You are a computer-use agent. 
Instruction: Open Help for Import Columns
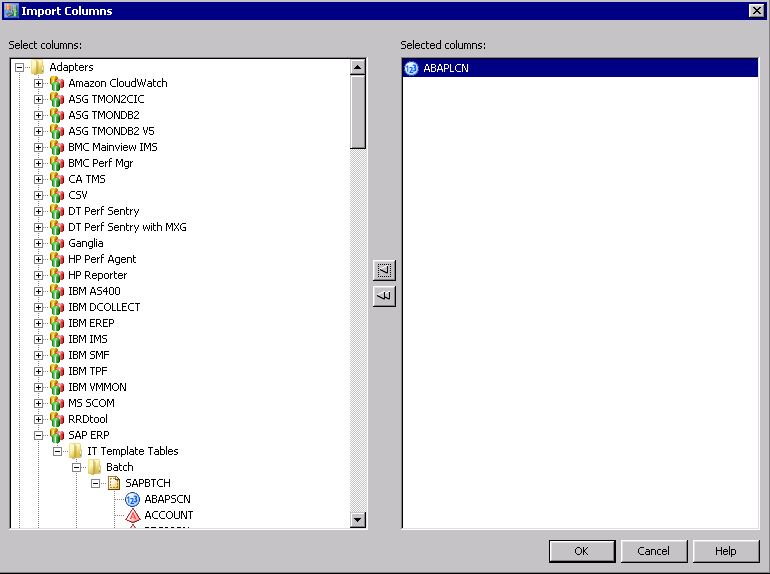coord(726,551)
